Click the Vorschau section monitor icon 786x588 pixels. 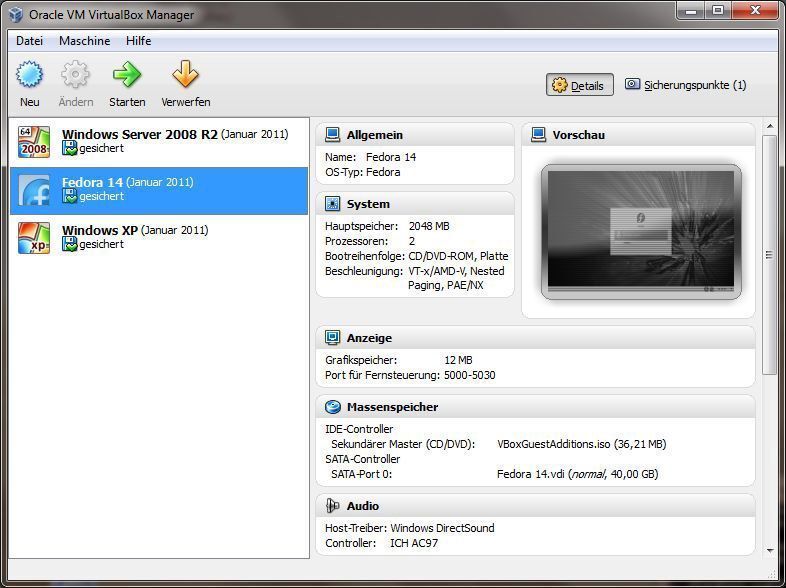pyautogui.click(x=538, y=135)
